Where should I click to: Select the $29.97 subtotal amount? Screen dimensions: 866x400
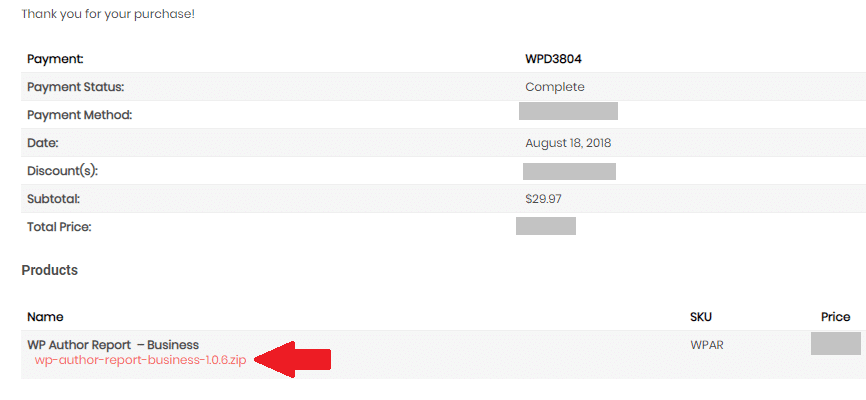click(x=543, y=199)
